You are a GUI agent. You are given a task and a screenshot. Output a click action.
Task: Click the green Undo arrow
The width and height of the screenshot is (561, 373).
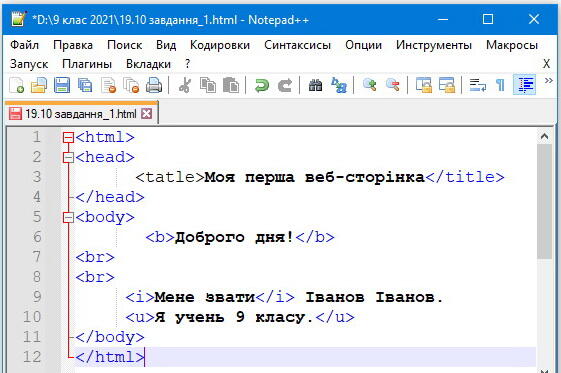tap(262, 85)
